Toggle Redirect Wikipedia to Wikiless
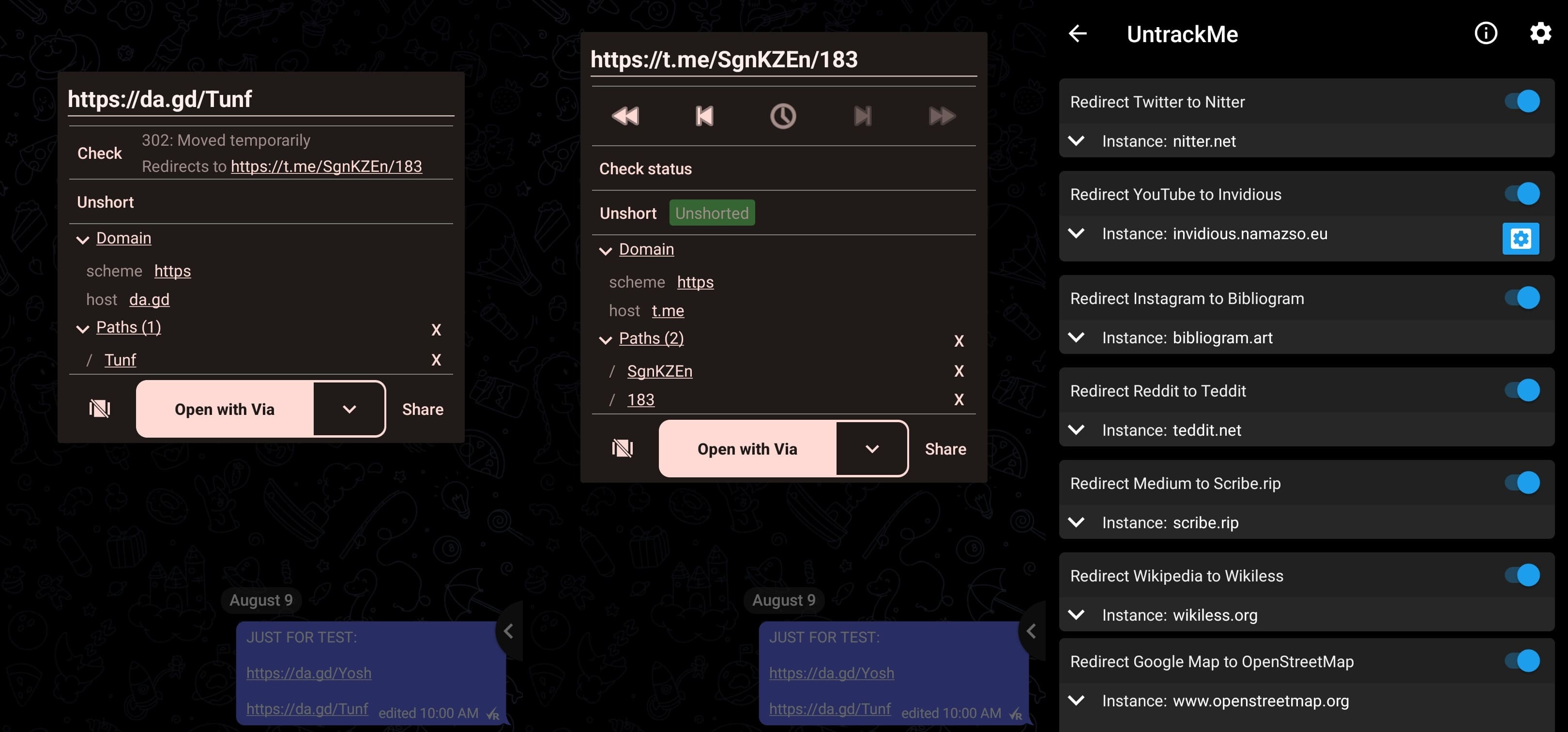 tap(1522, 575)
